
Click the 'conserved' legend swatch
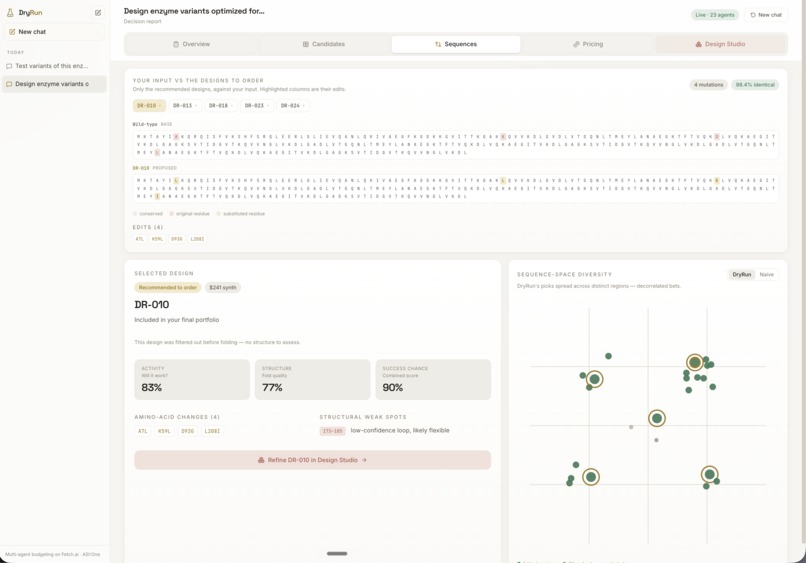[135, 214]
